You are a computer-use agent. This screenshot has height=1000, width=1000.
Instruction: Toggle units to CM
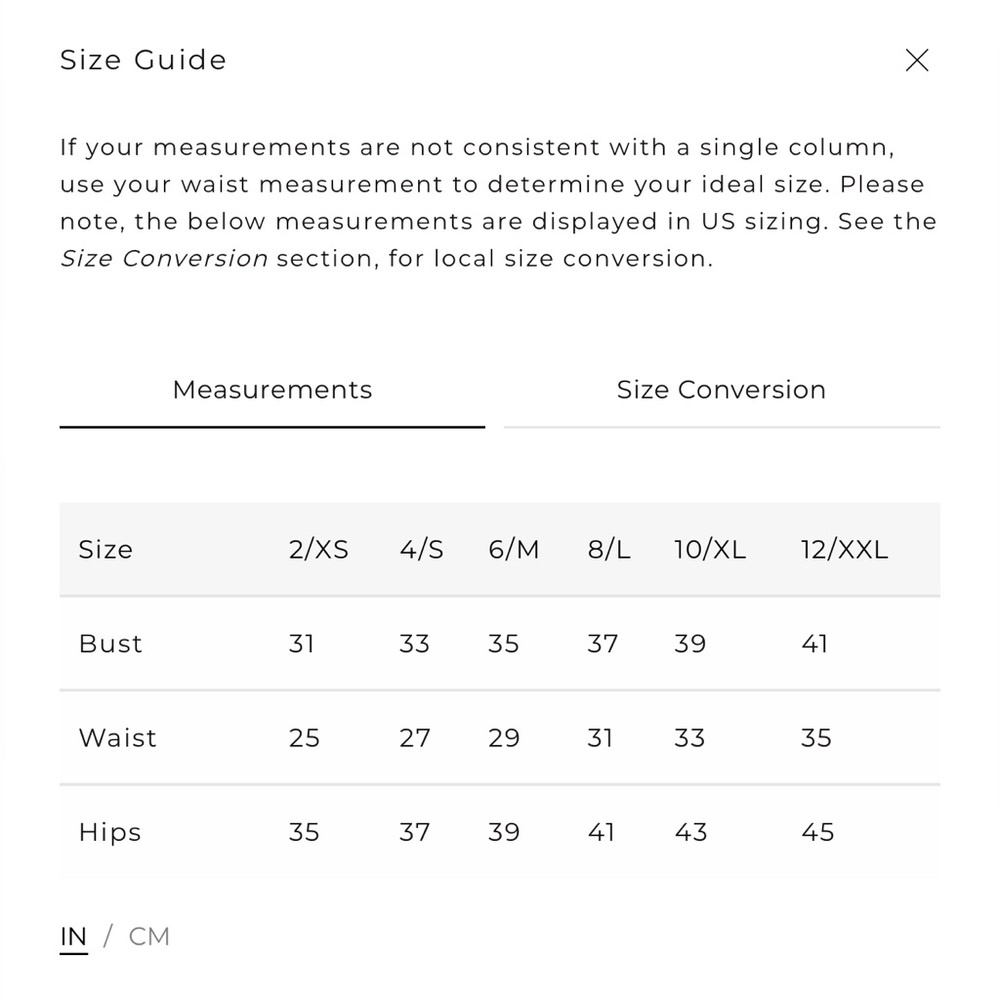pyautogui.click(x=149, y=936)
